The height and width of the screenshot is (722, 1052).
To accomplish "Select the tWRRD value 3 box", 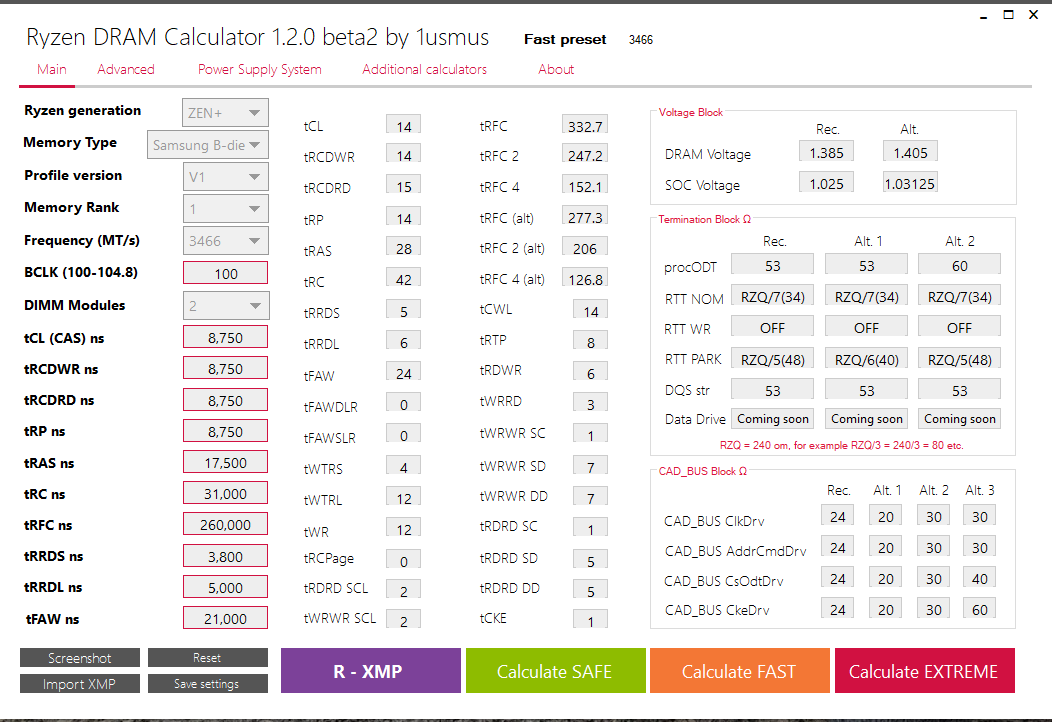I will [x=590, y=403].
